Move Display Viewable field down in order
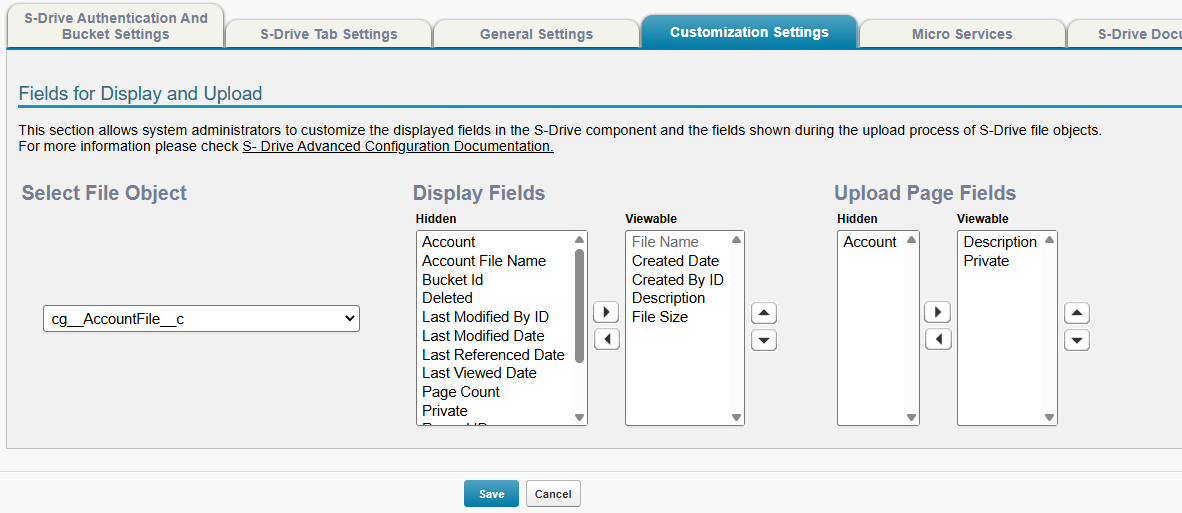This screenshot has width=1182, height=513. (763, 340)
